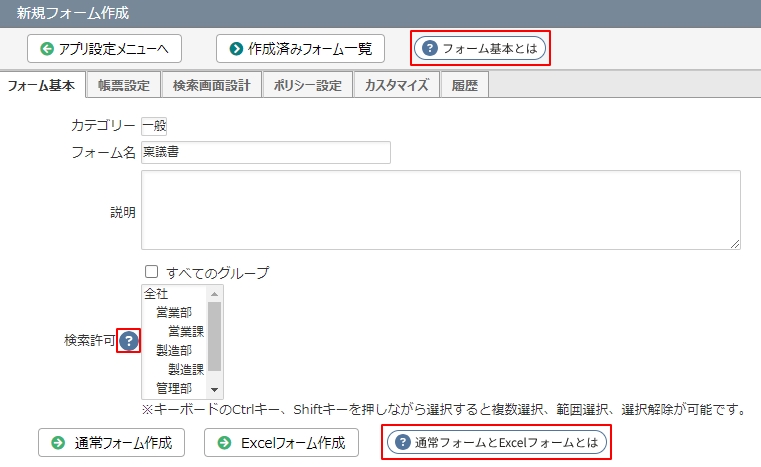Image resolution: width=761 pixels, height=467 pixels.
Task: Switch to 検索画面設計 tab
Action: [x=211, y=86]
